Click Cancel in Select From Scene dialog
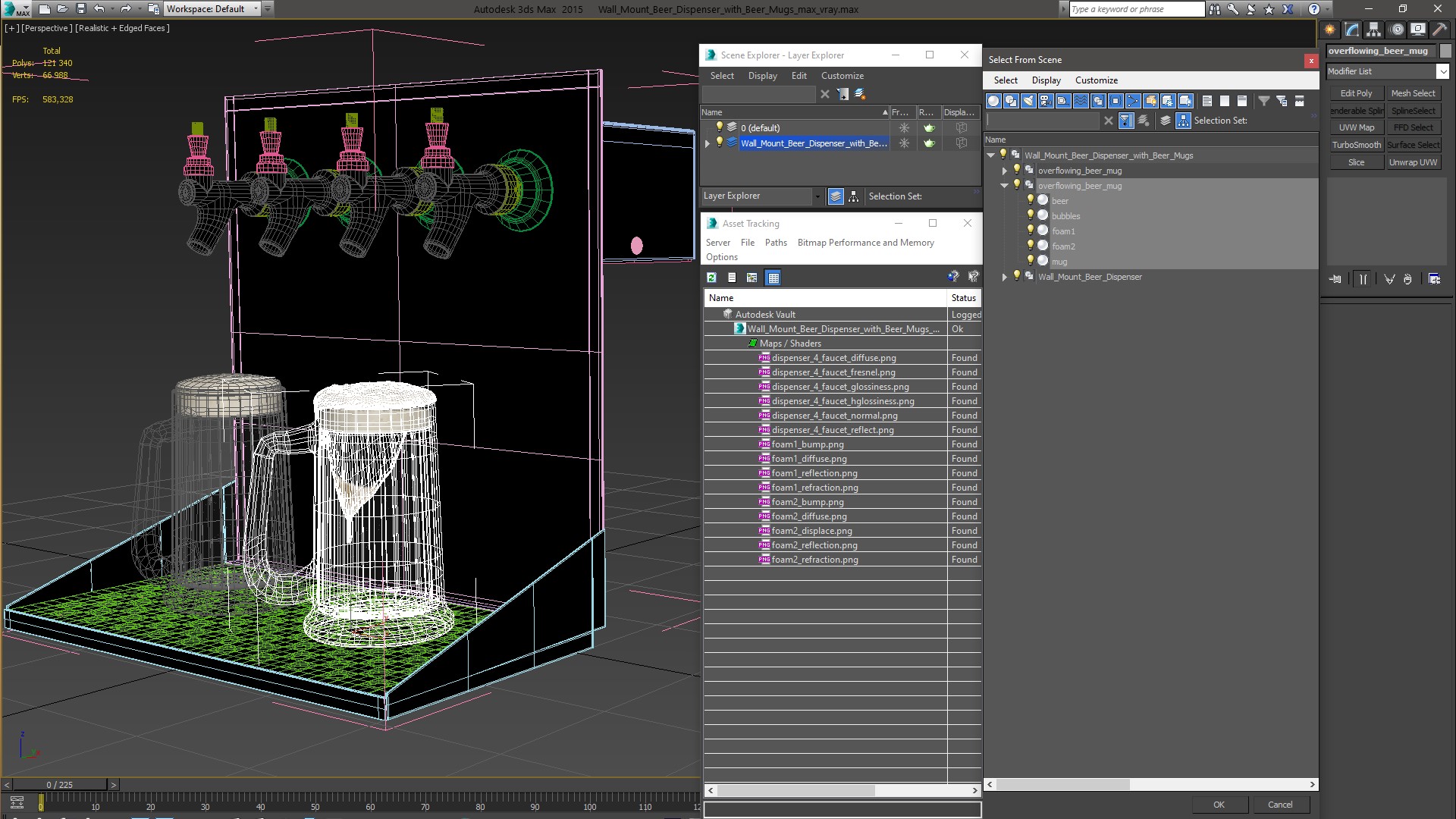 1279,805
